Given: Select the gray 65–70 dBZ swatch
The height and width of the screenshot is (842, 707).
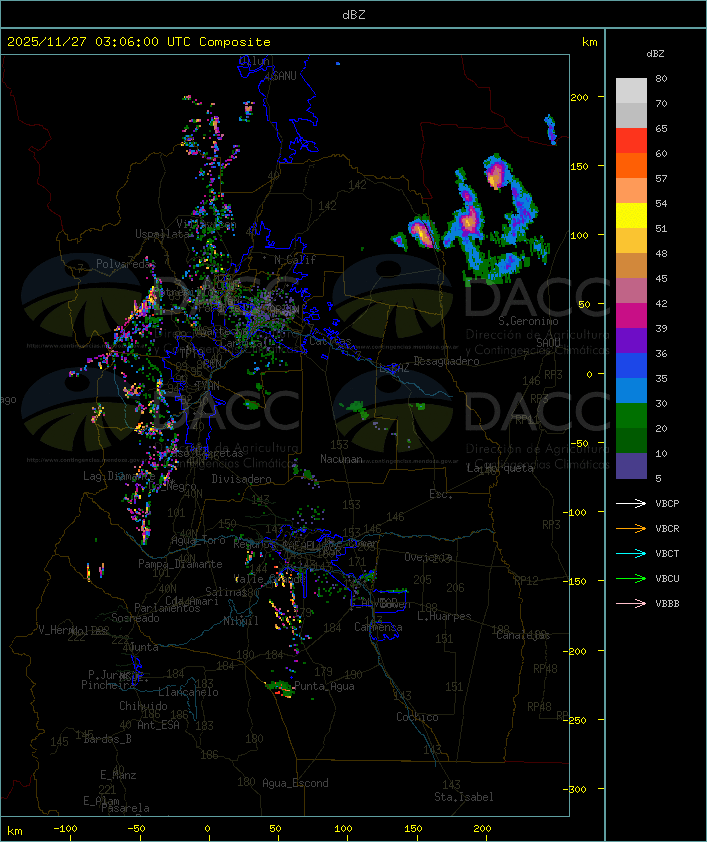Looking at the screenshot, I should (x=631, y=115).
